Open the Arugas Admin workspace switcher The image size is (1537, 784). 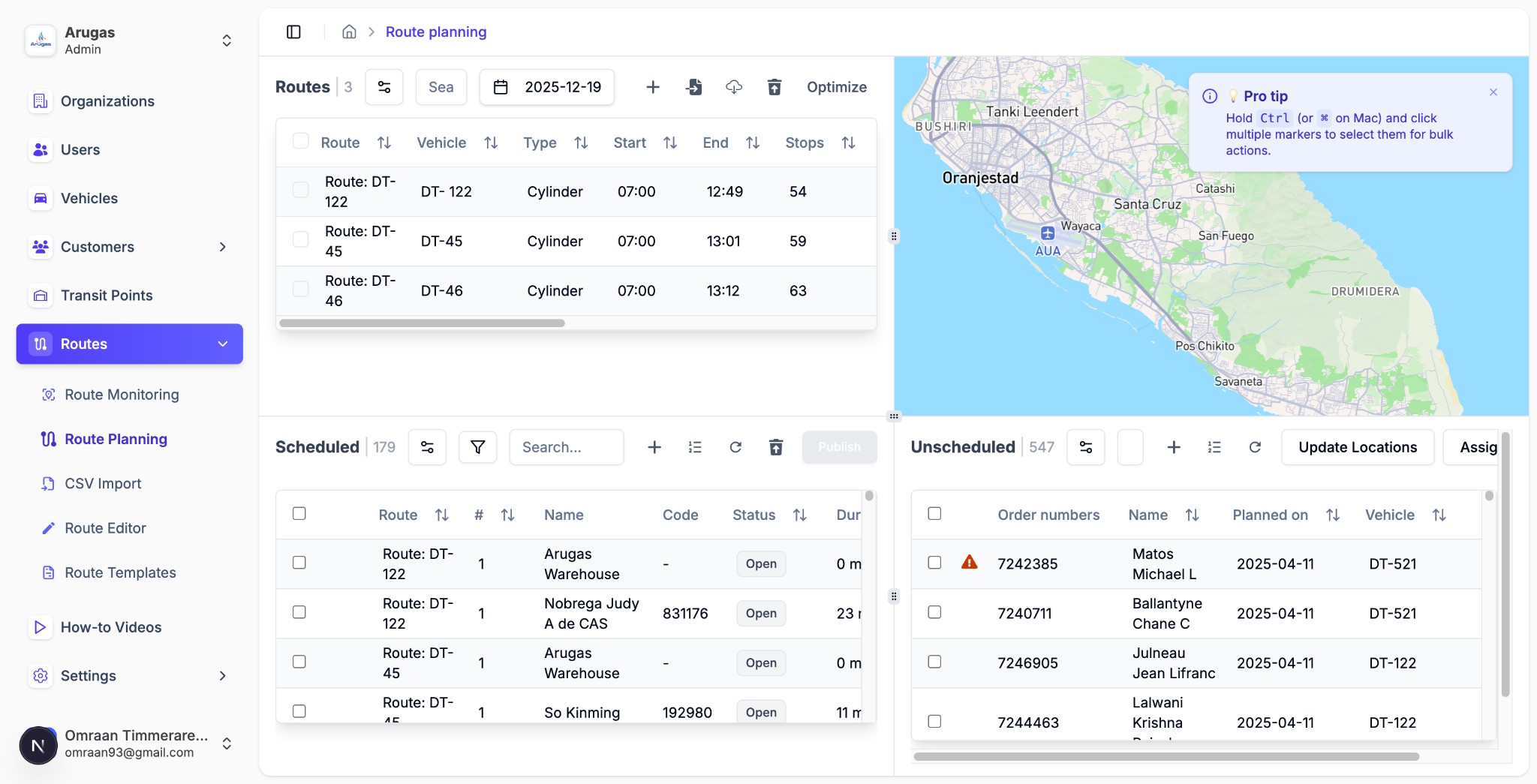tap(227, 41)
